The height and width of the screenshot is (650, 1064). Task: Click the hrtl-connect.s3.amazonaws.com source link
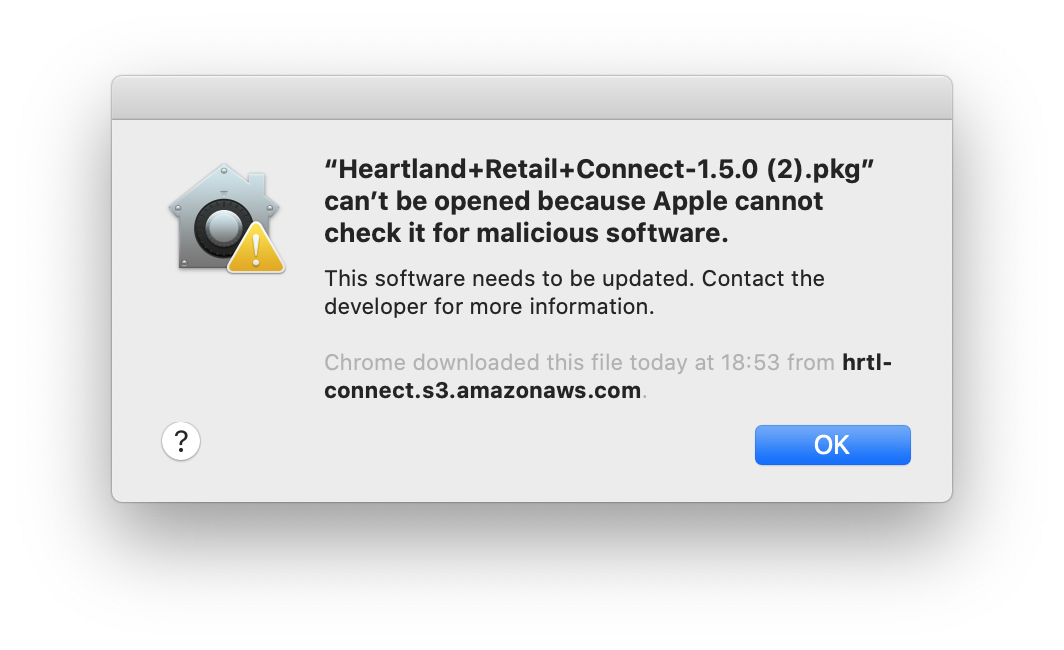click(x=482, y=390)
